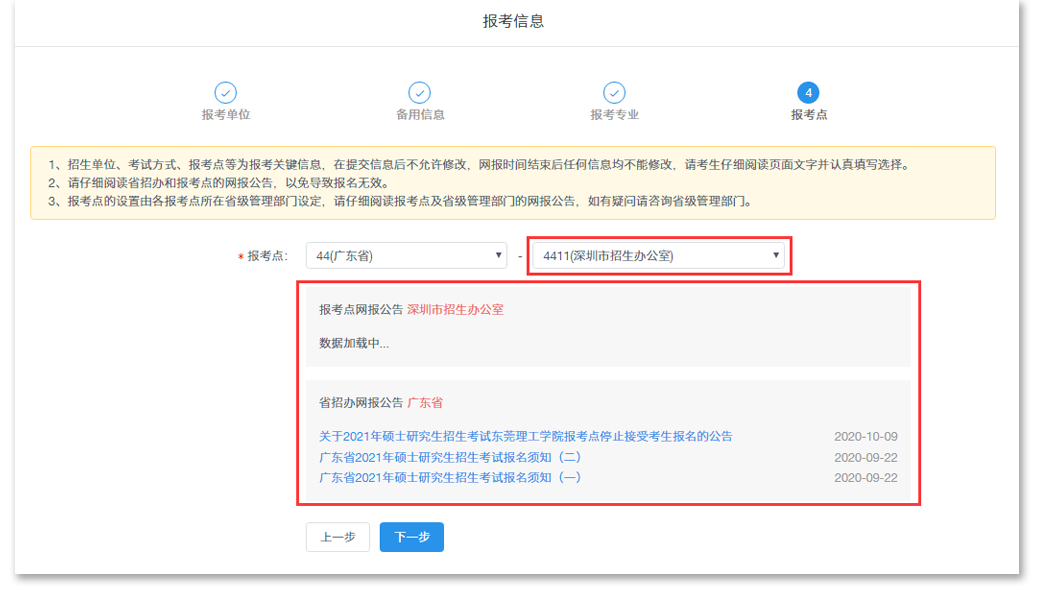Select the blue step 4 报考点 badge
The width and height of the screenshot is (1046, 598).
809,92
